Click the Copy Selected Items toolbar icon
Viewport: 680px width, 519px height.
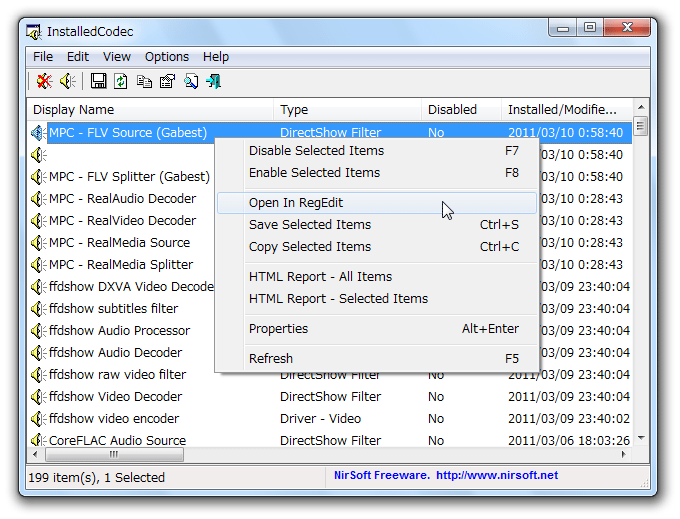click(x=144, y=81)
